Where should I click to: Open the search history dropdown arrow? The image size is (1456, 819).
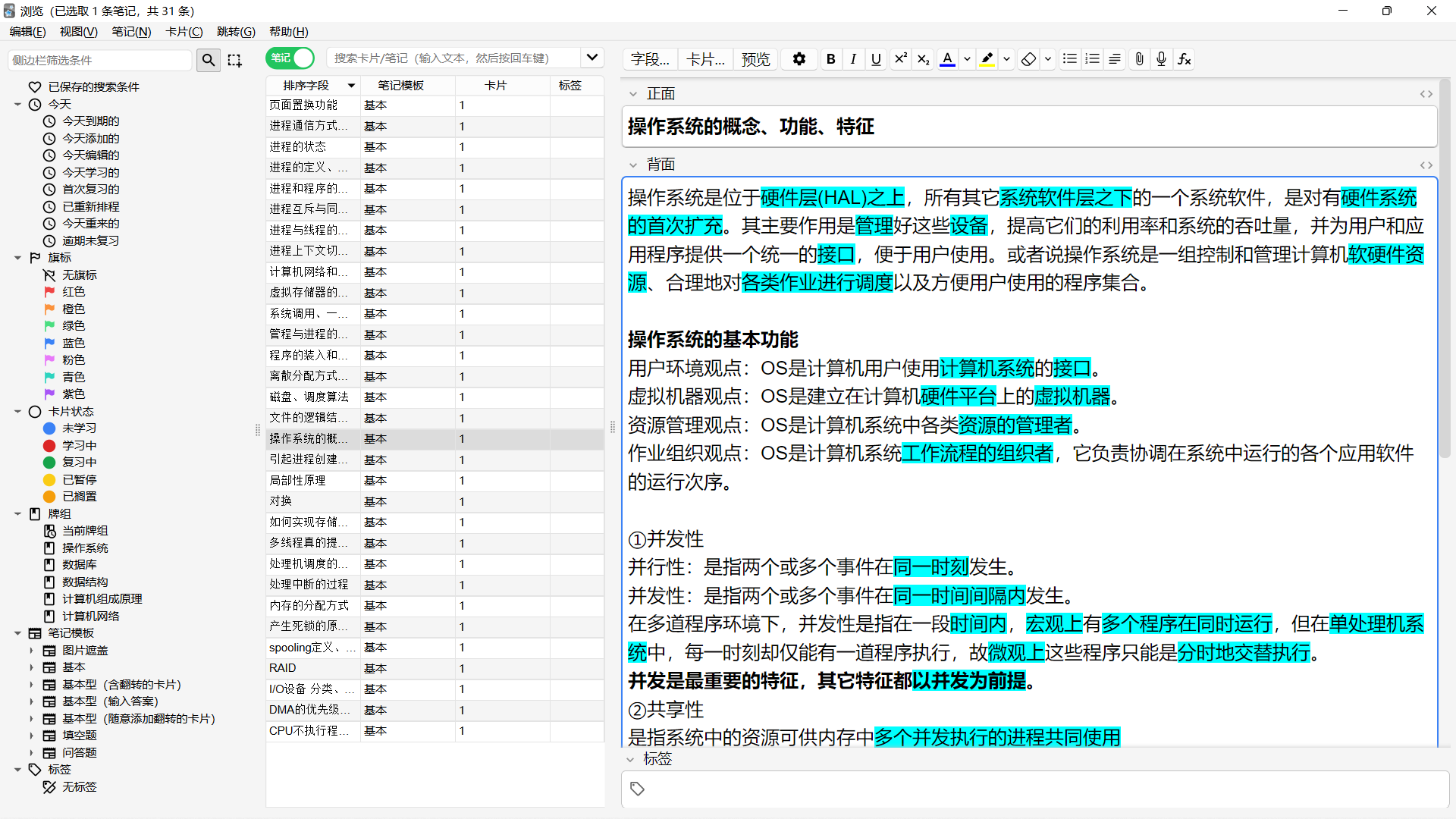click(x=592, y=58)
